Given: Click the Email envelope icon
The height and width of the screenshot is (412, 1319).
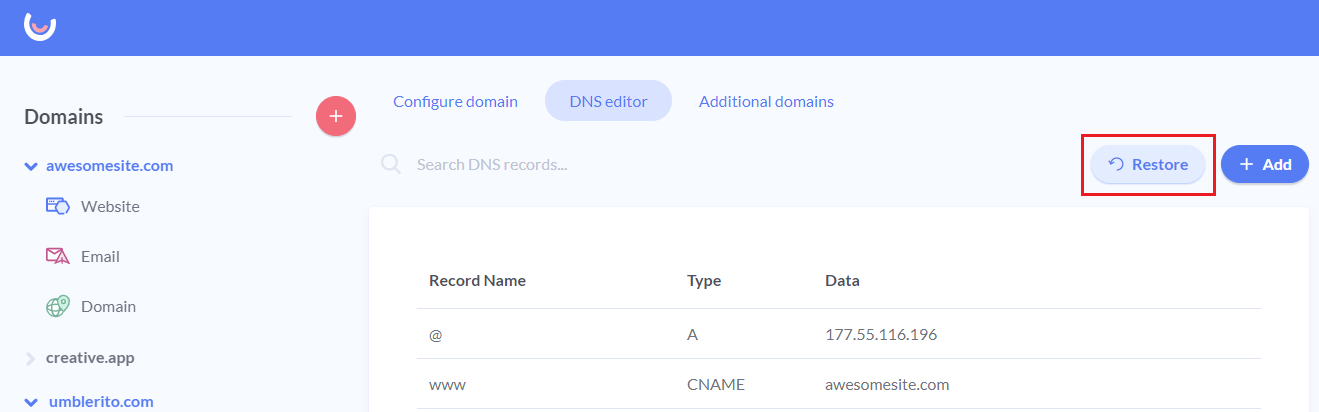Looking at the screenshot, I should (57, 256).
